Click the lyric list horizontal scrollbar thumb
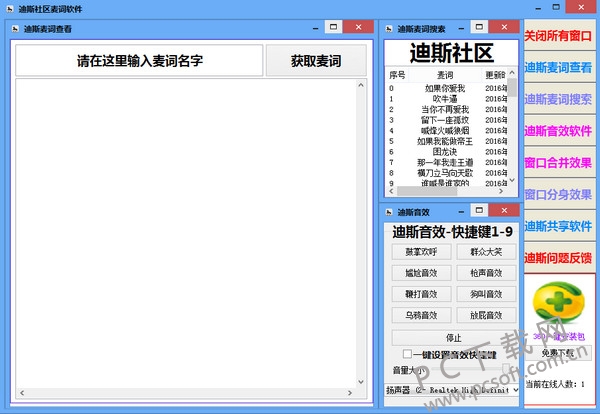This screenshot has height=414, width=600. click(427, 191)
